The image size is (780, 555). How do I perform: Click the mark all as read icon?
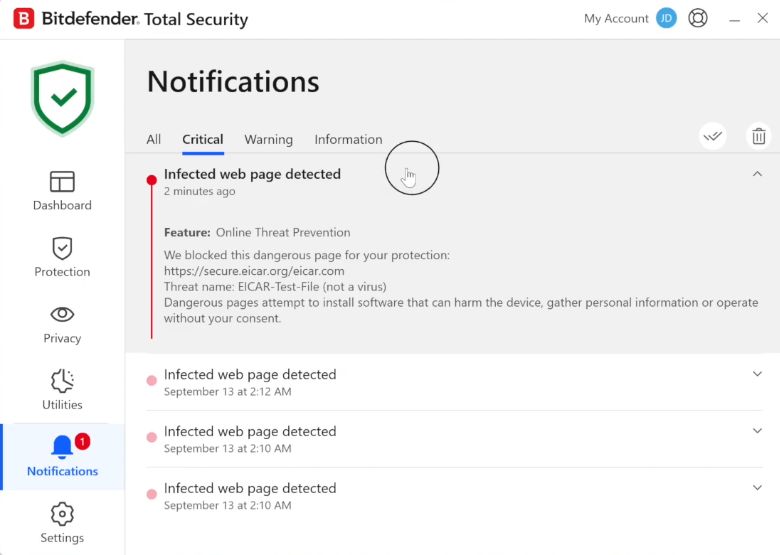(x=712, y=137)
